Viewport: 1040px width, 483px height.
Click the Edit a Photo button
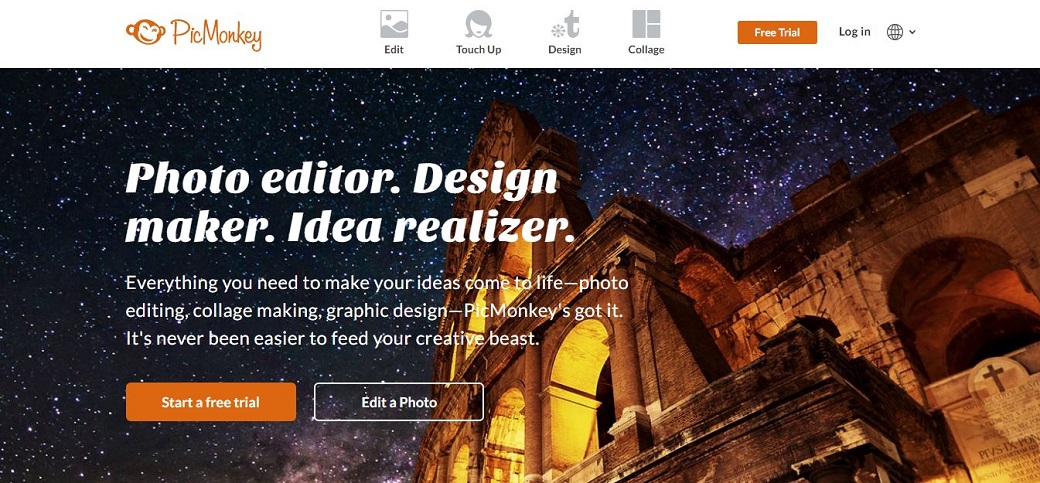pos(399,401)
